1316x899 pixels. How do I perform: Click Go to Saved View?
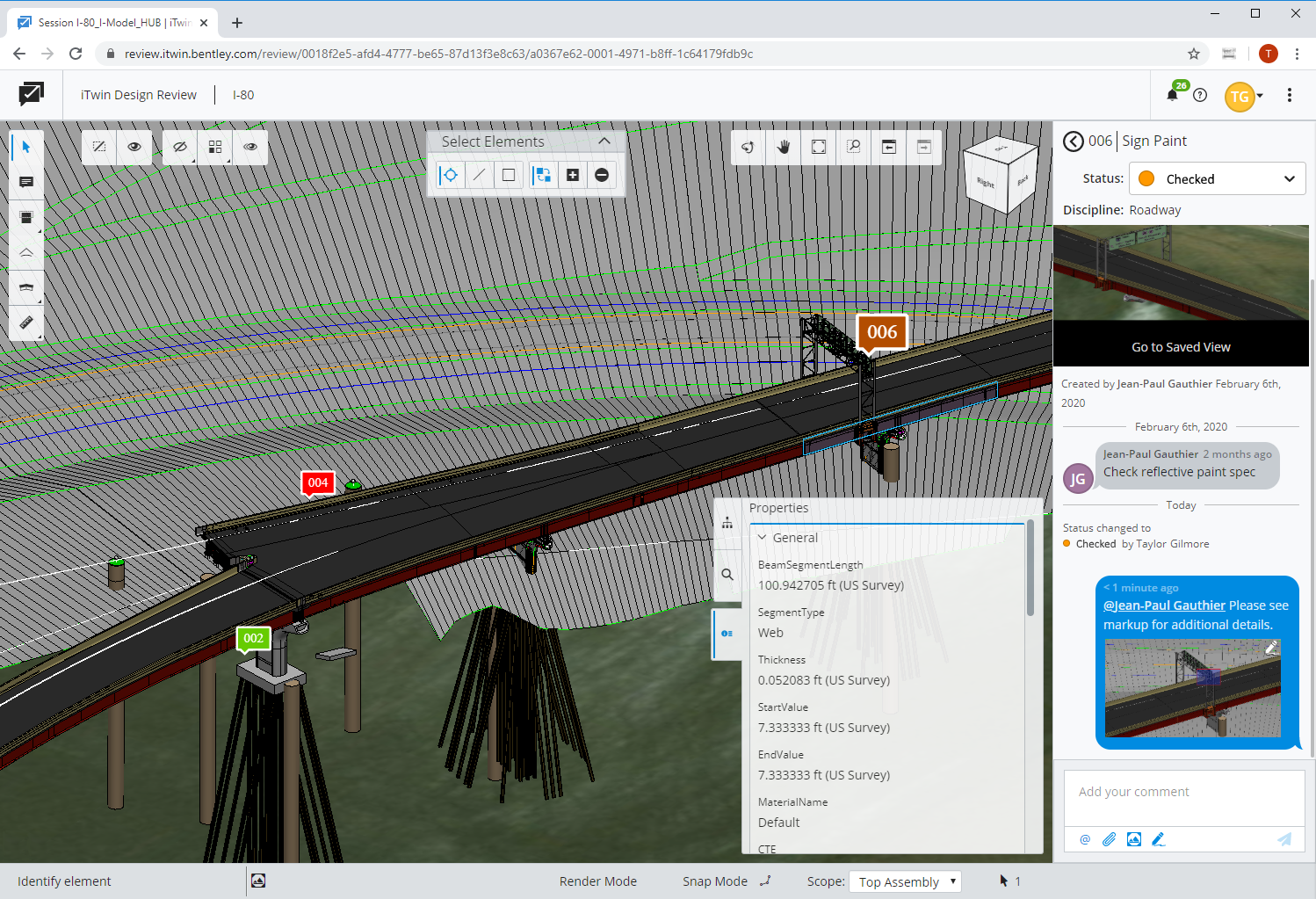1181,346
